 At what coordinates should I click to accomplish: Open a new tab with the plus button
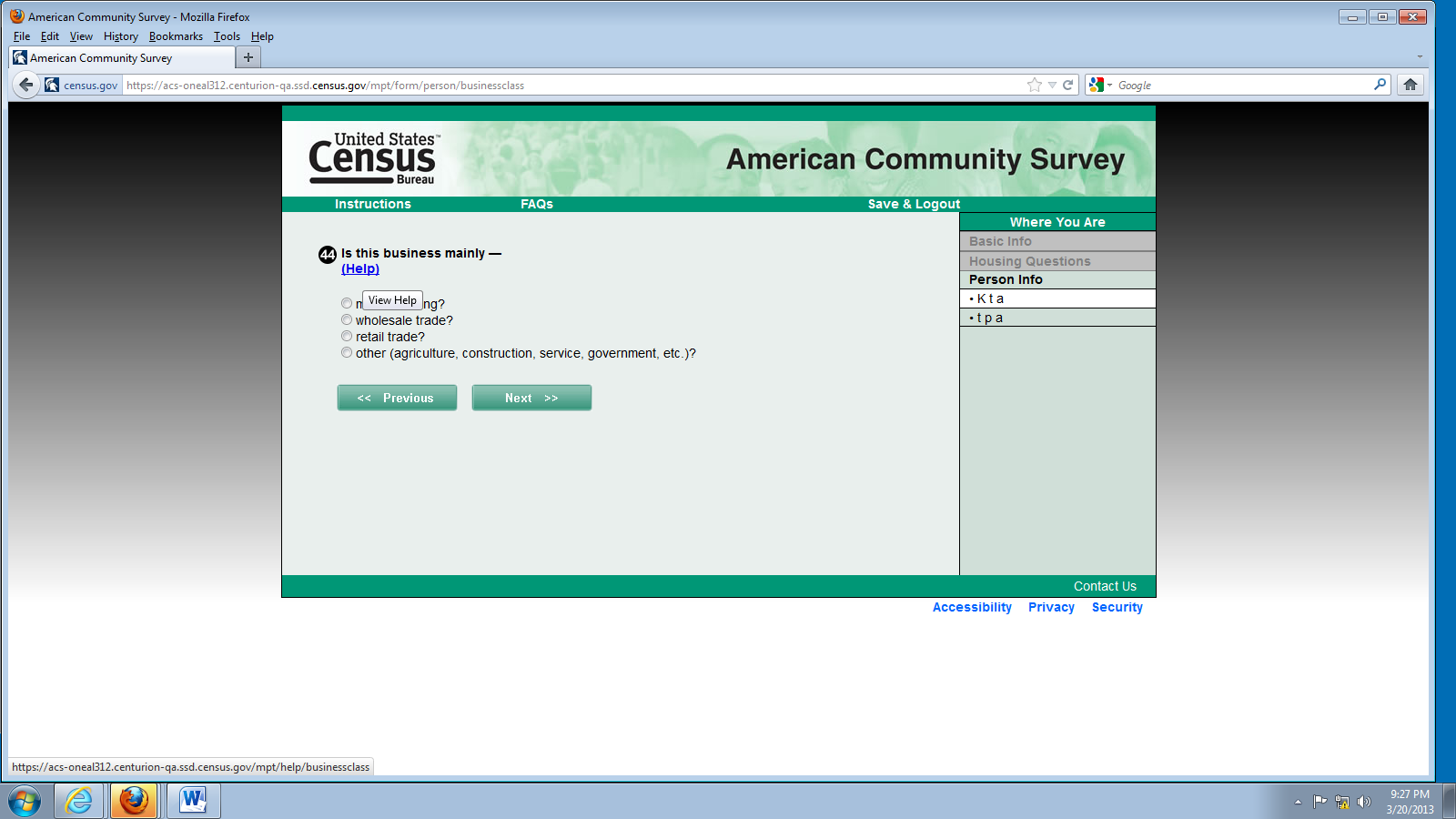[x=248, y=57]
